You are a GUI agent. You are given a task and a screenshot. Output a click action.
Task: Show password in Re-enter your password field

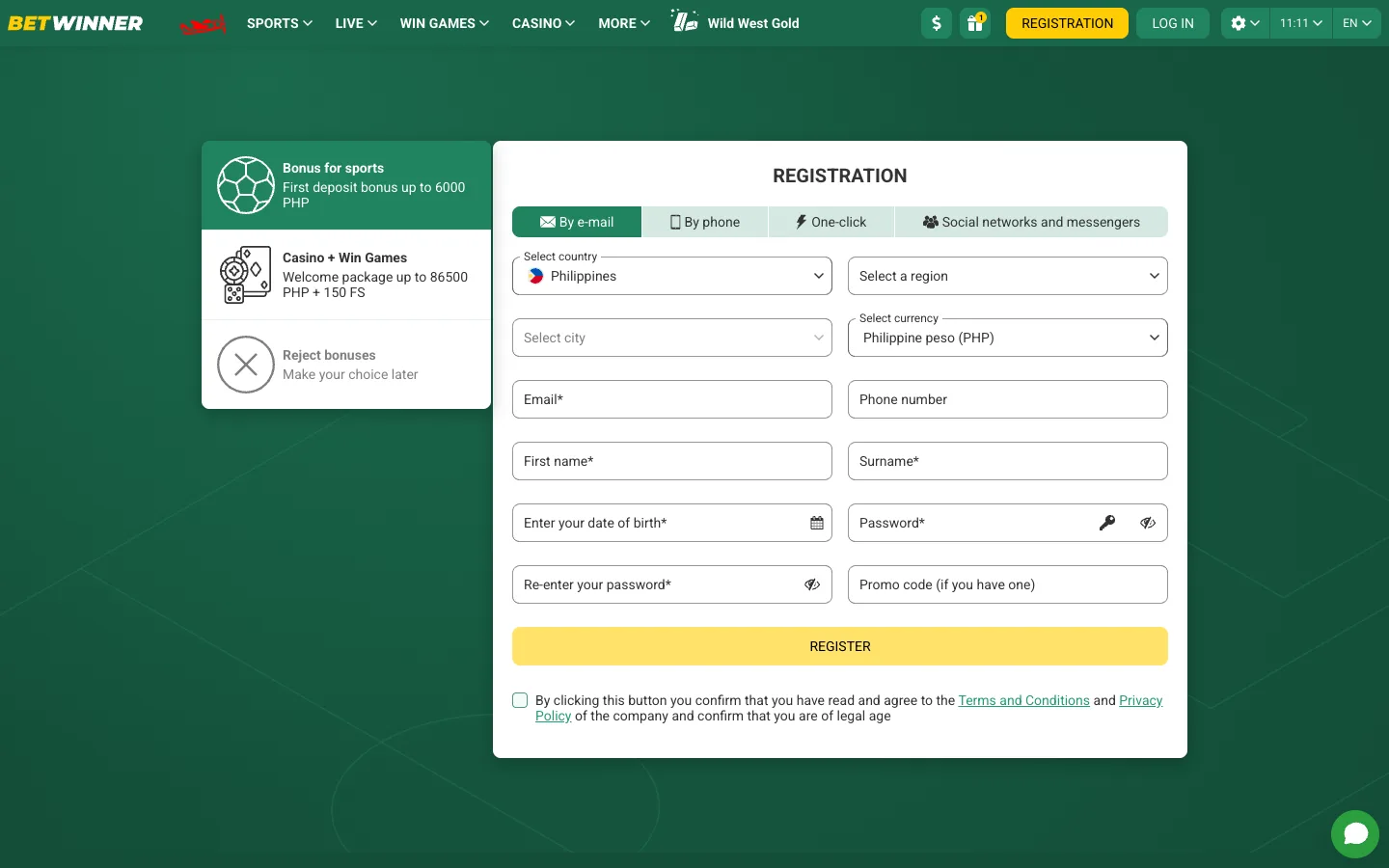(812, 584)
